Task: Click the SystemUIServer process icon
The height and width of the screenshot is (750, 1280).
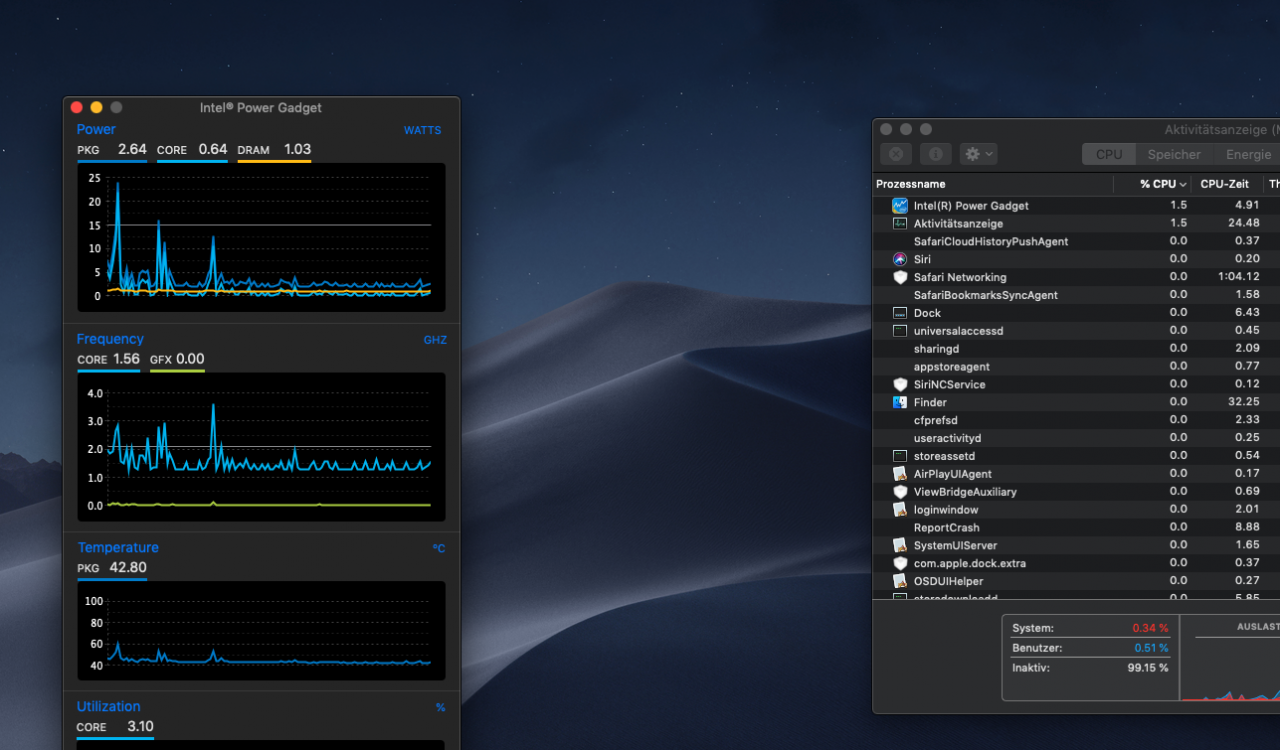Action: (x=900, y=546)
